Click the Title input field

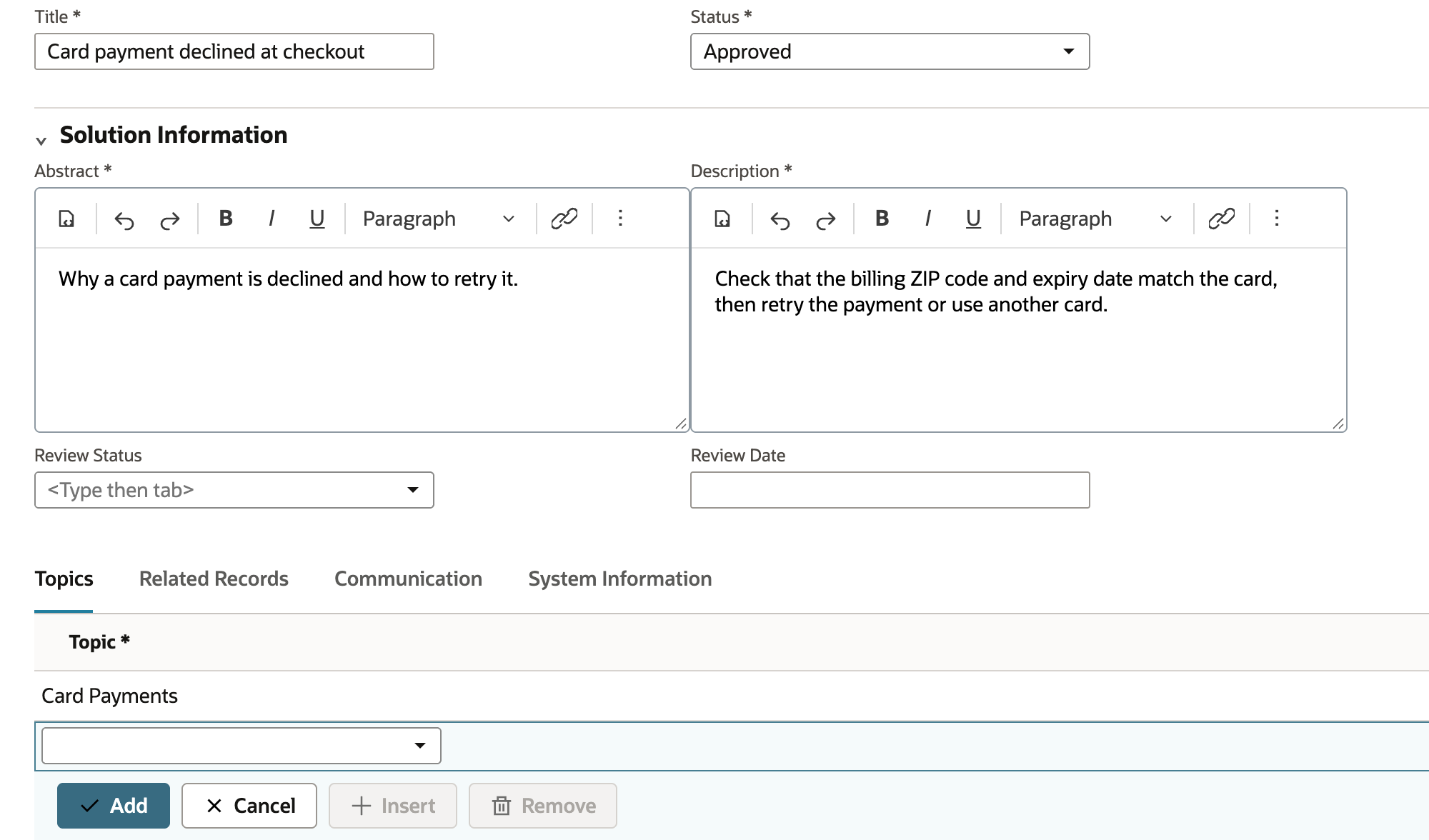pyautogui.click(x=234, y=51)
